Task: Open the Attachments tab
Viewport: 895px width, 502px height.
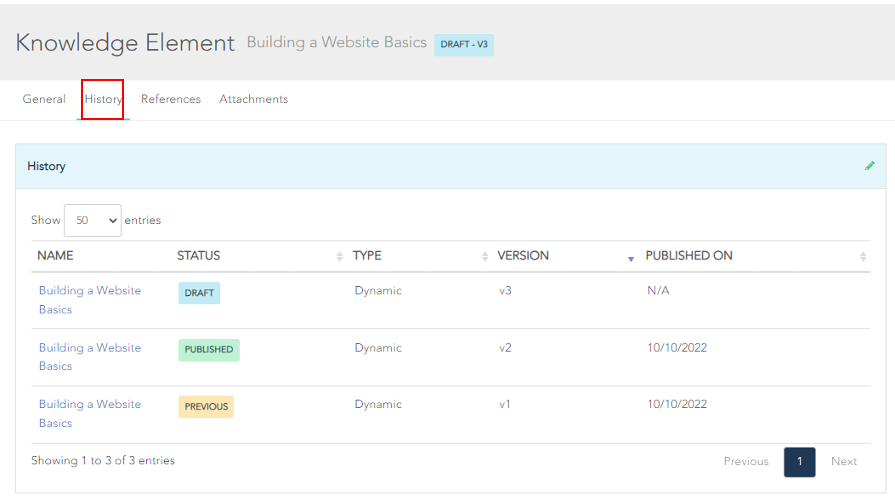Action: click(x=253, y=99)
